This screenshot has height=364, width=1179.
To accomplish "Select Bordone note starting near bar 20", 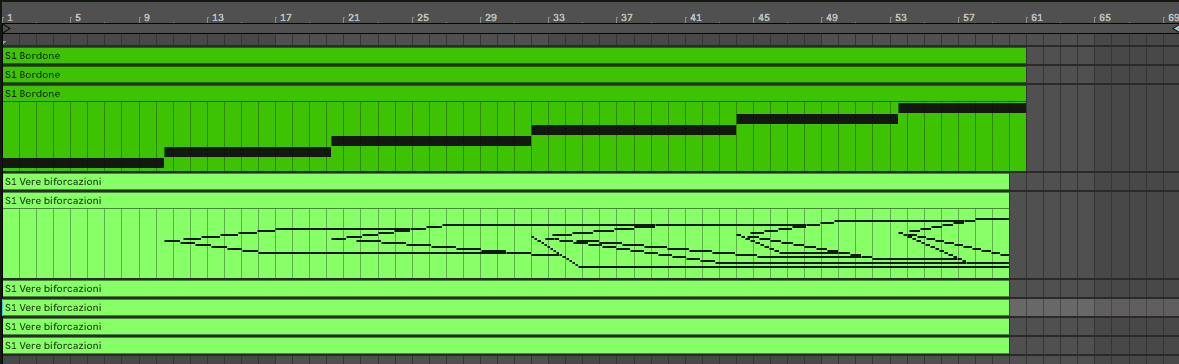I will [x=432, y=141].
